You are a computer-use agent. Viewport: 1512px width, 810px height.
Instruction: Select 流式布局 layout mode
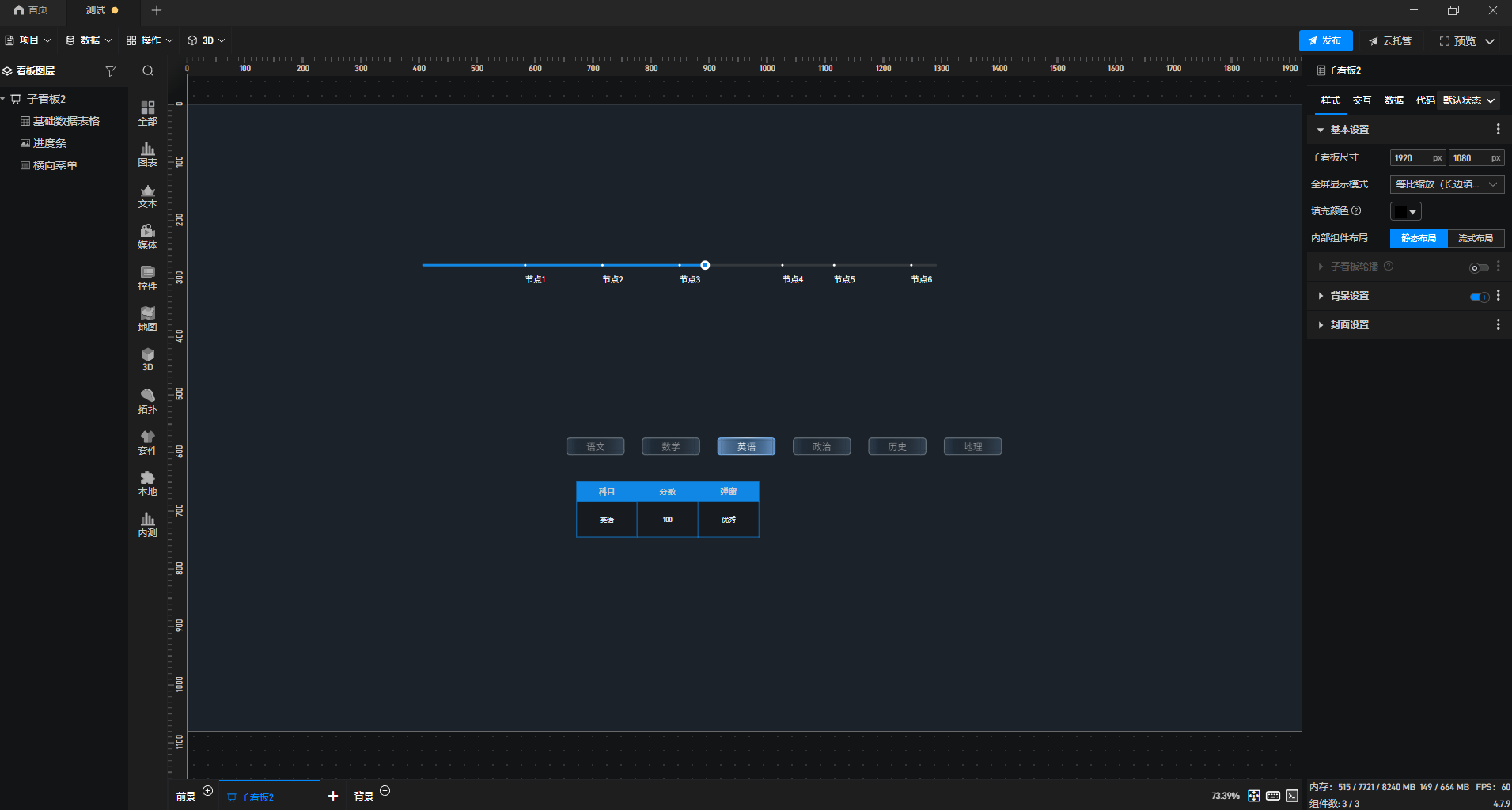point(1476,238)
